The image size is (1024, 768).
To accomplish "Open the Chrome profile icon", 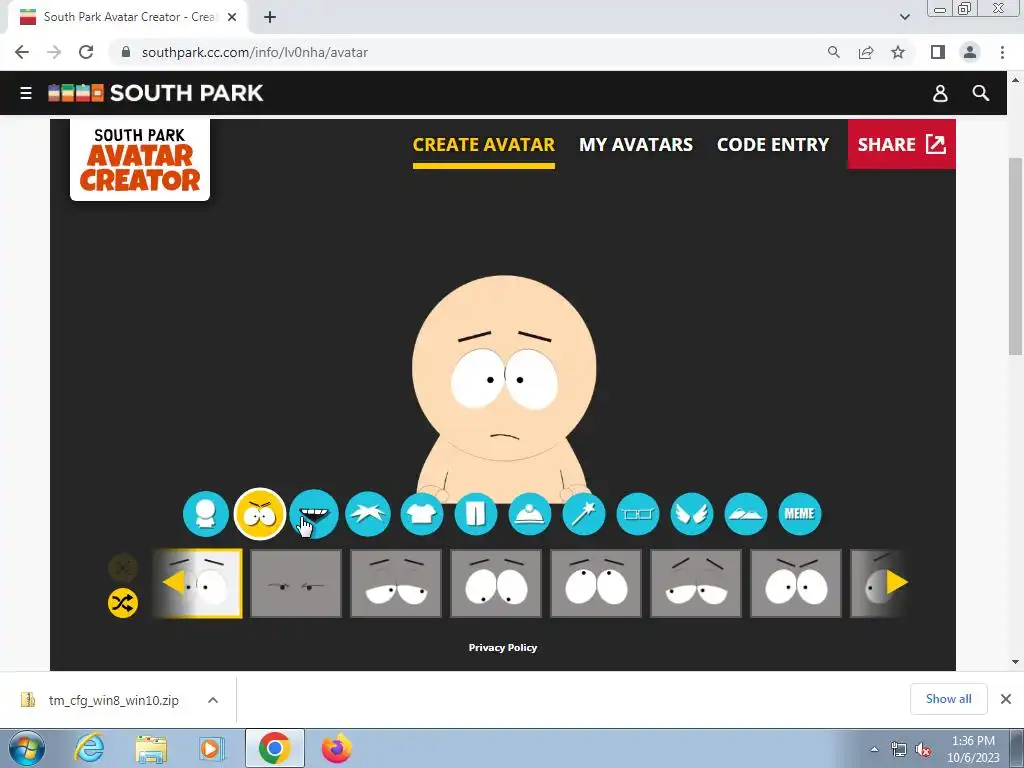I will pos(970,52).
